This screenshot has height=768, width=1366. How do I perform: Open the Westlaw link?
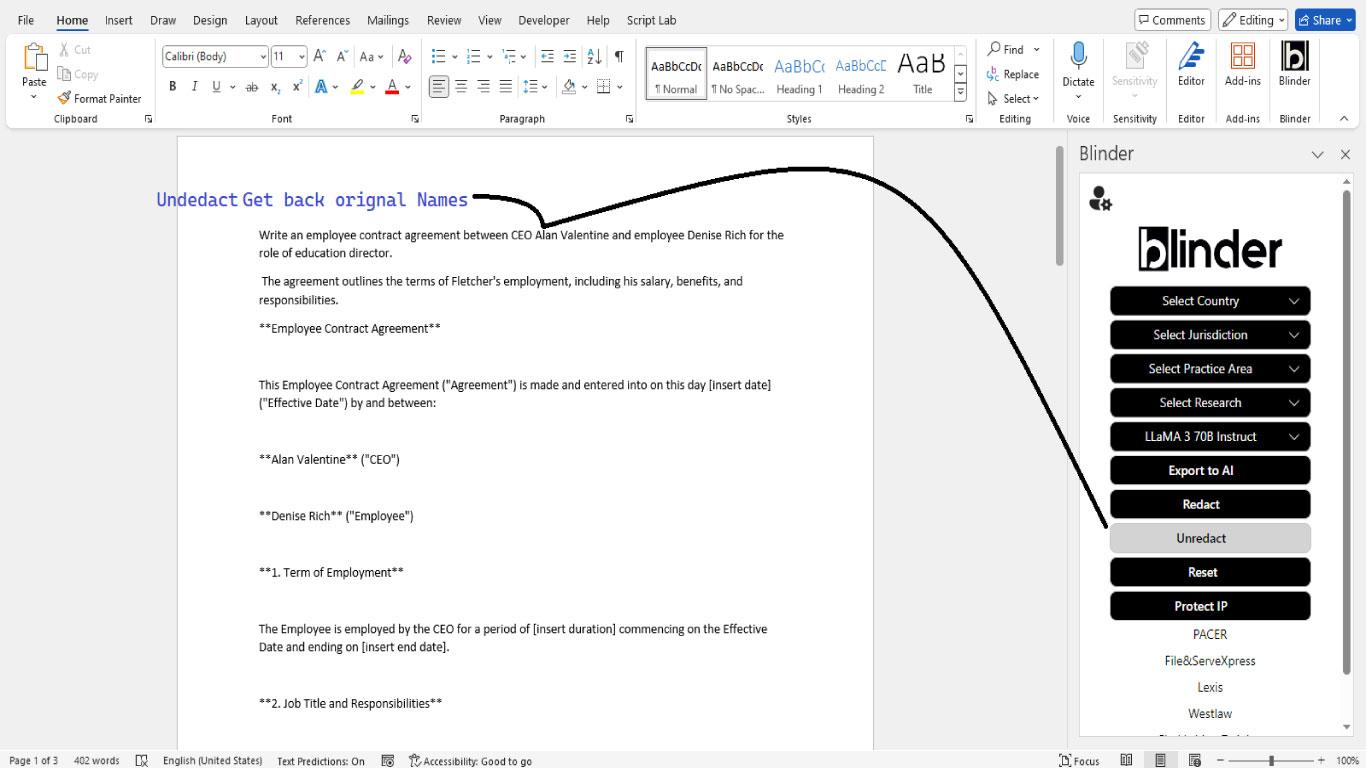click(1209, 713)
